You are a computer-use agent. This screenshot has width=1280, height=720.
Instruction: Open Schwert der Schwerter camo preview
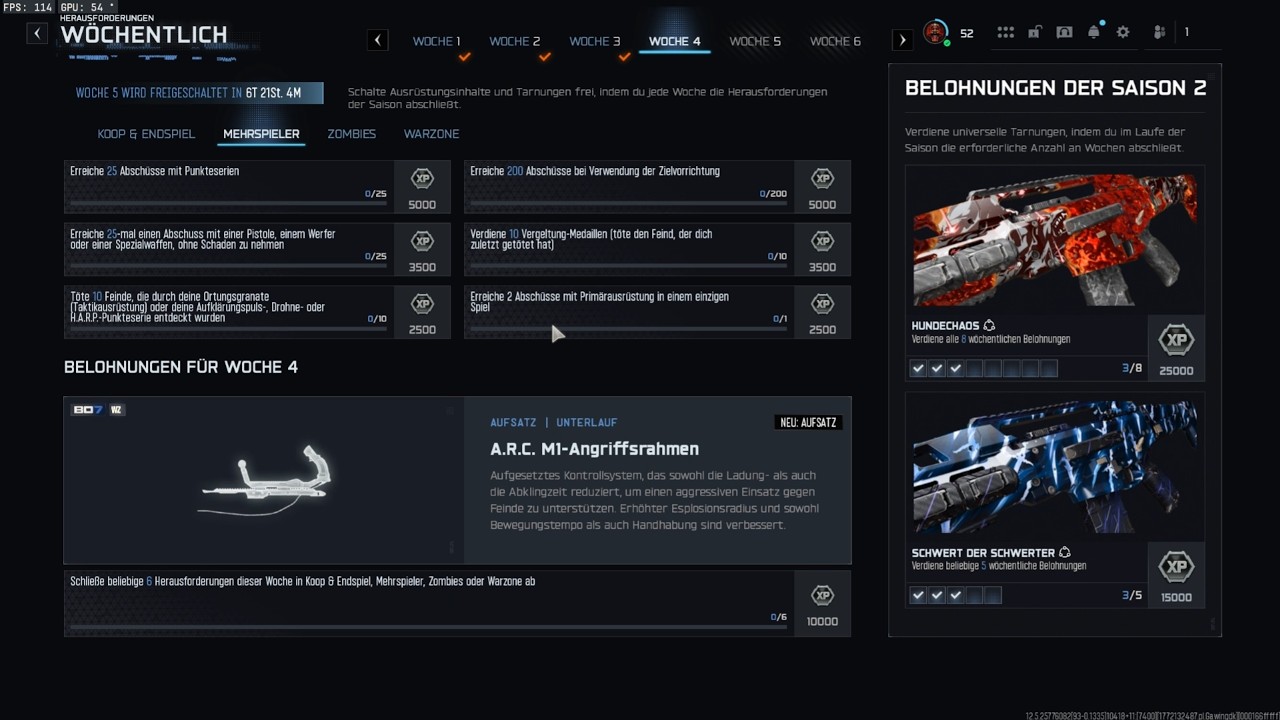(1055, 467)
